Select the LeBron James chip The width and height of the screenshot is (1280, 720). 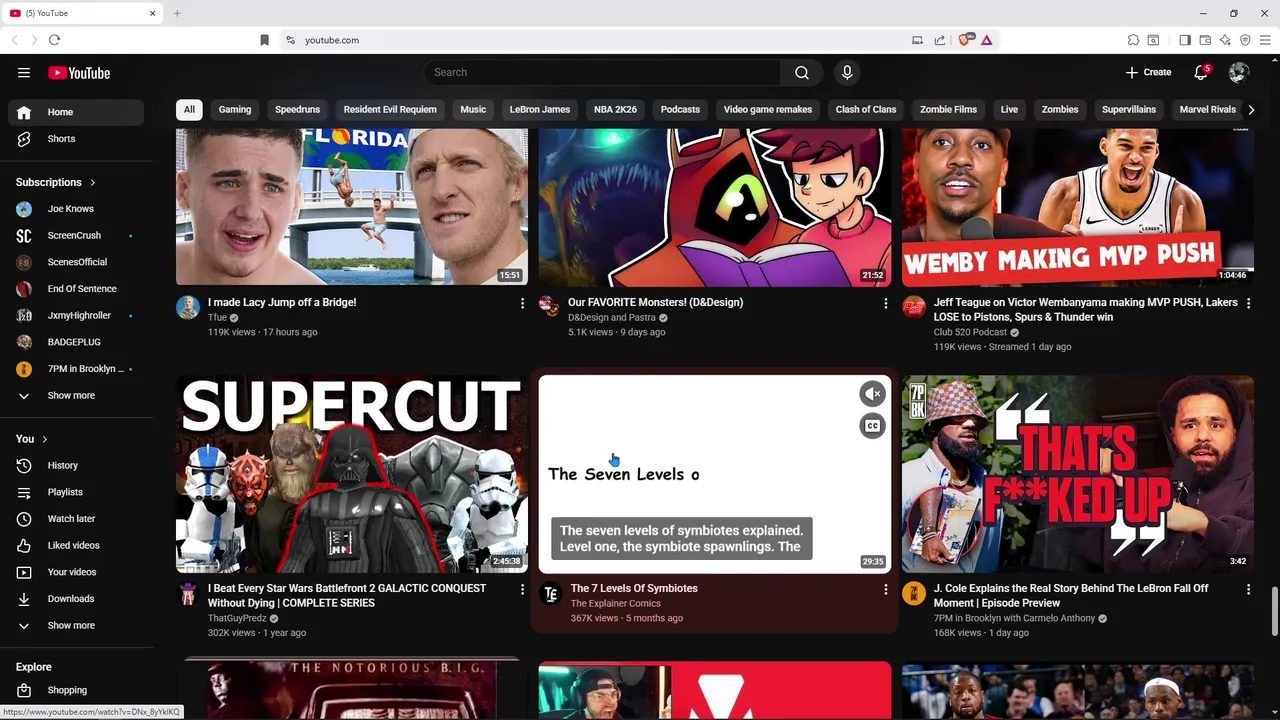click(x=539, y=109)
